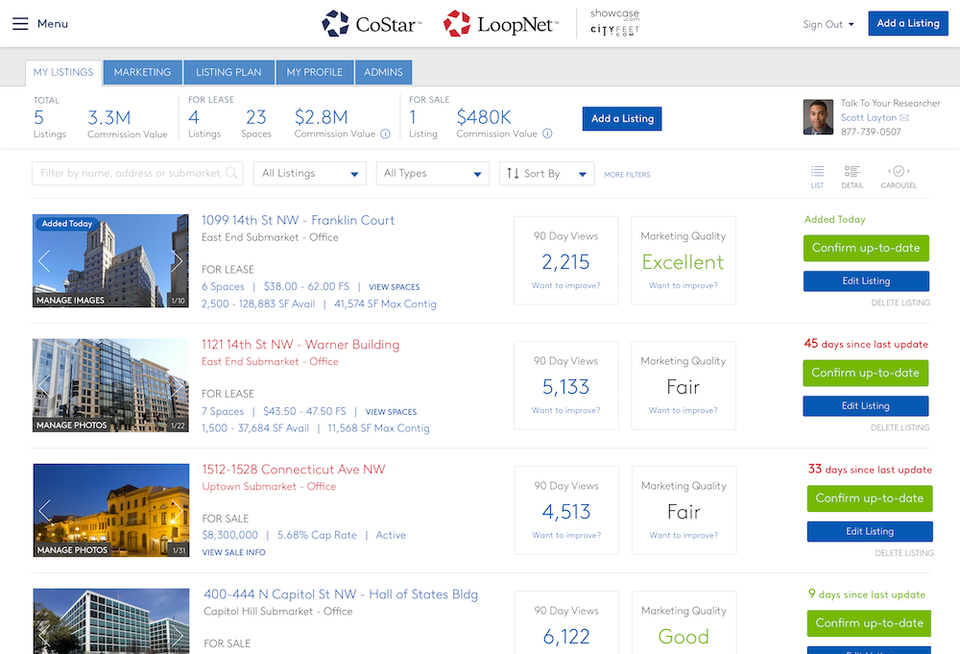Click info icon beside For Lease Commission Value
960x654 pixels.
pos(385,133)
